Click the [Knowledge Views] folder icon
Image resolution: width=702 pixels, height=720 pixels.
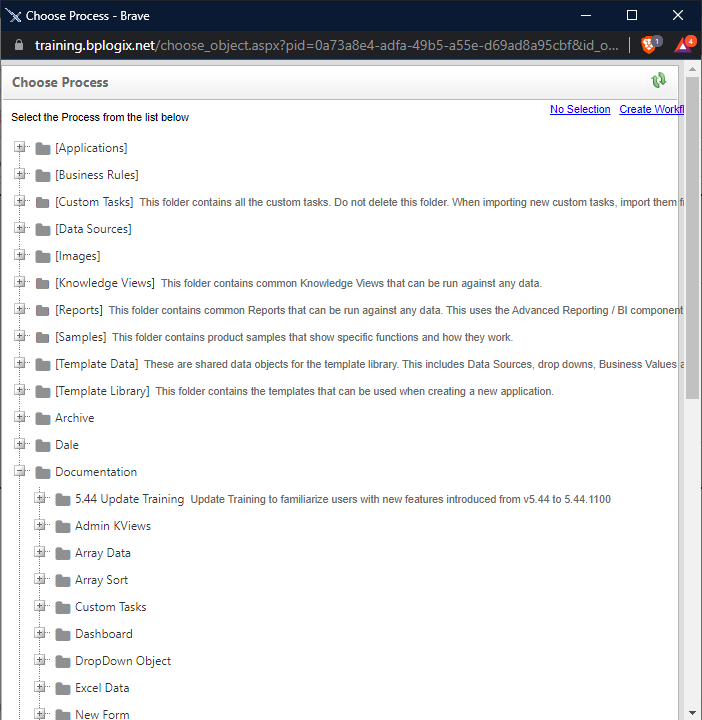point(43,283)
